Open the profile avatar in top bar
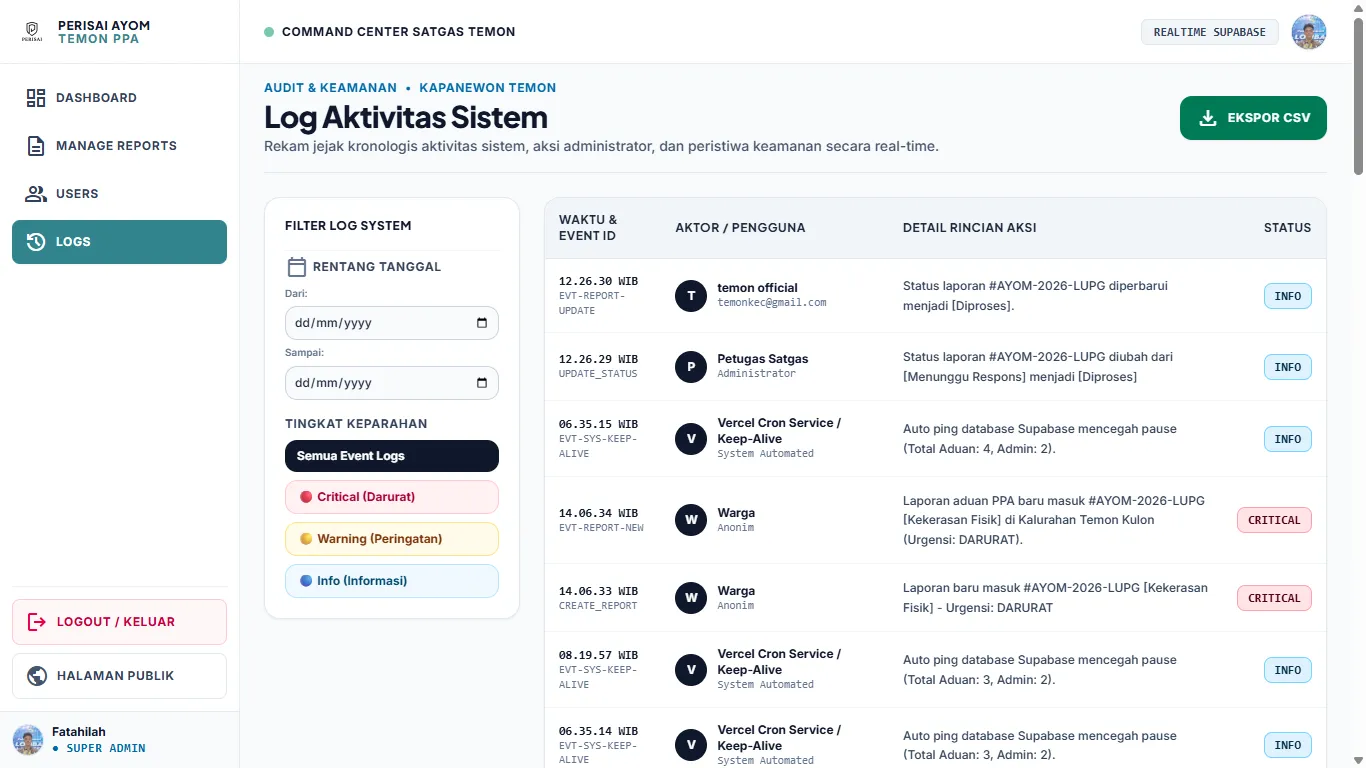Screen dimensions: 1366x768 click(1309, 32)
